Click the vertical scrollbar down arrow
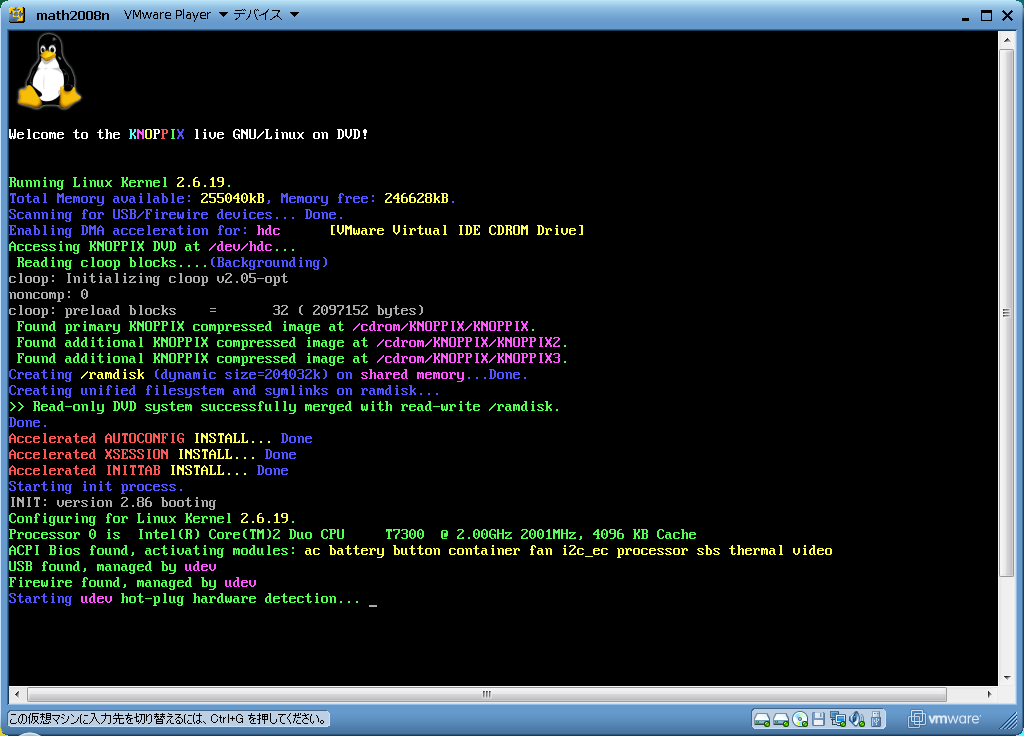1024x736 pixels. click(x=1006, y=678)
